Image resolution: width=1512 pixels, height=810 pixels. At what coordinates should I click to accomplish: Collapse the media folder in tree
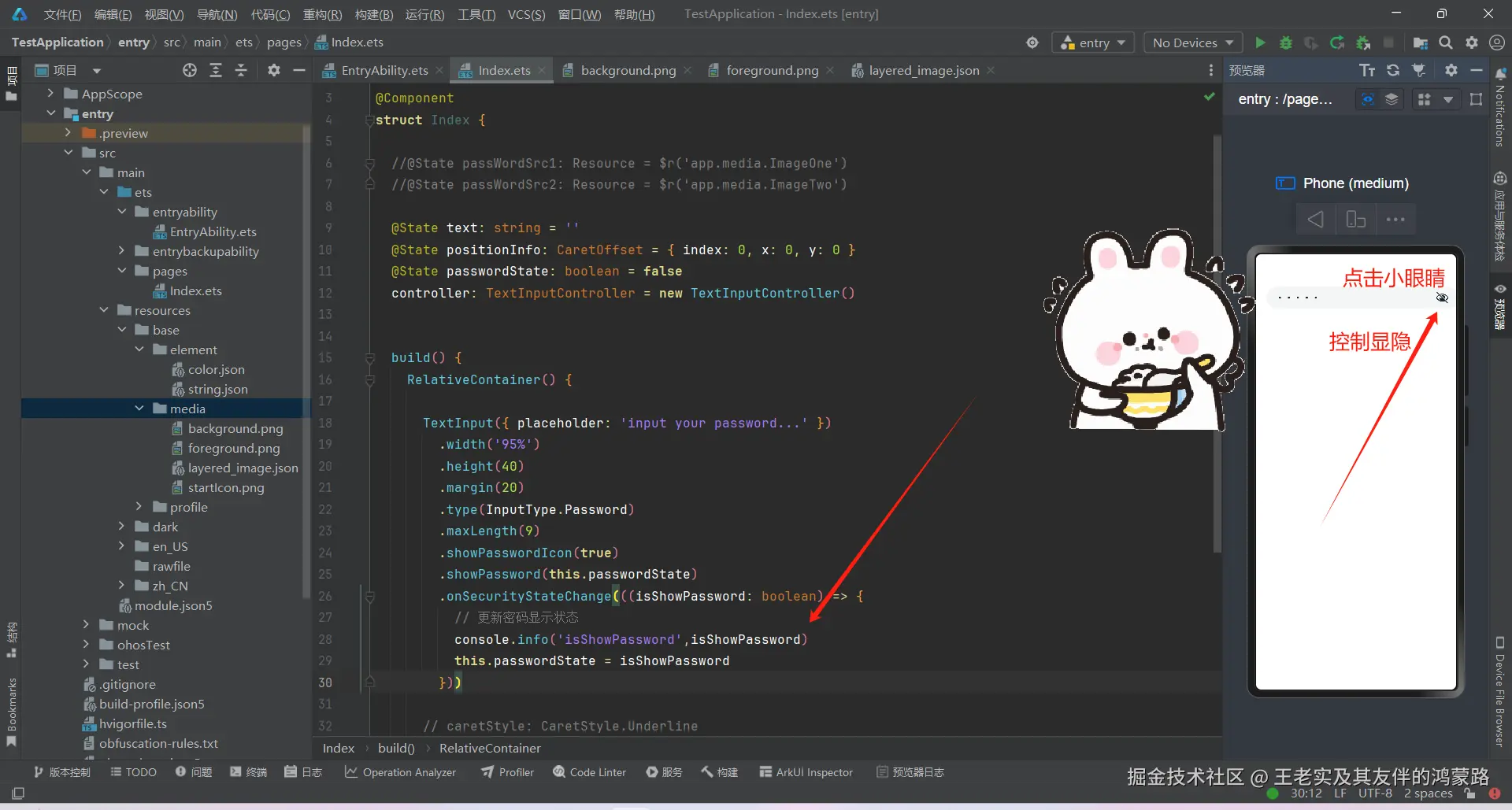[x=139, y=409]
